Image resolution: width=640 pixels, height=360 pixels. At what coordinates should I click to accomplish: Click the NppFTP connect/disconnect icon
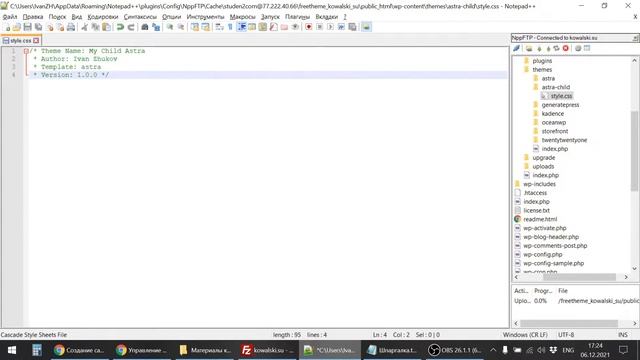517,48
